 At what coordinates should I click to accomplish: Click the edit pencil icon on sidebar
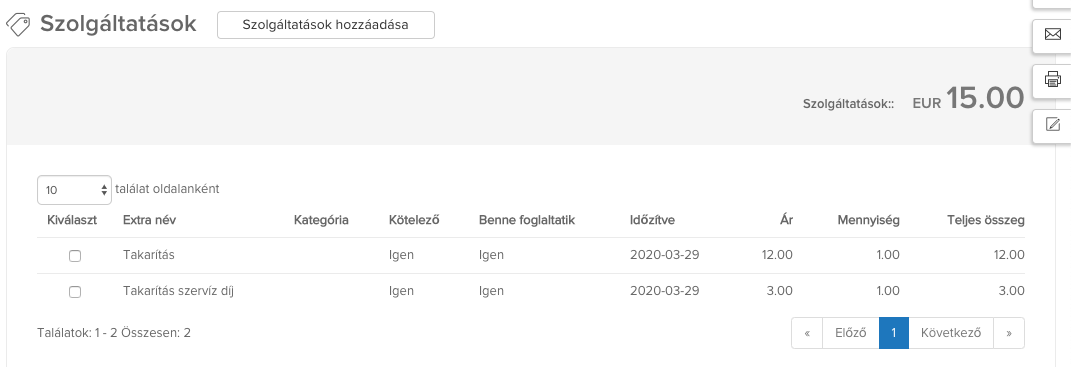point(1053,124)
